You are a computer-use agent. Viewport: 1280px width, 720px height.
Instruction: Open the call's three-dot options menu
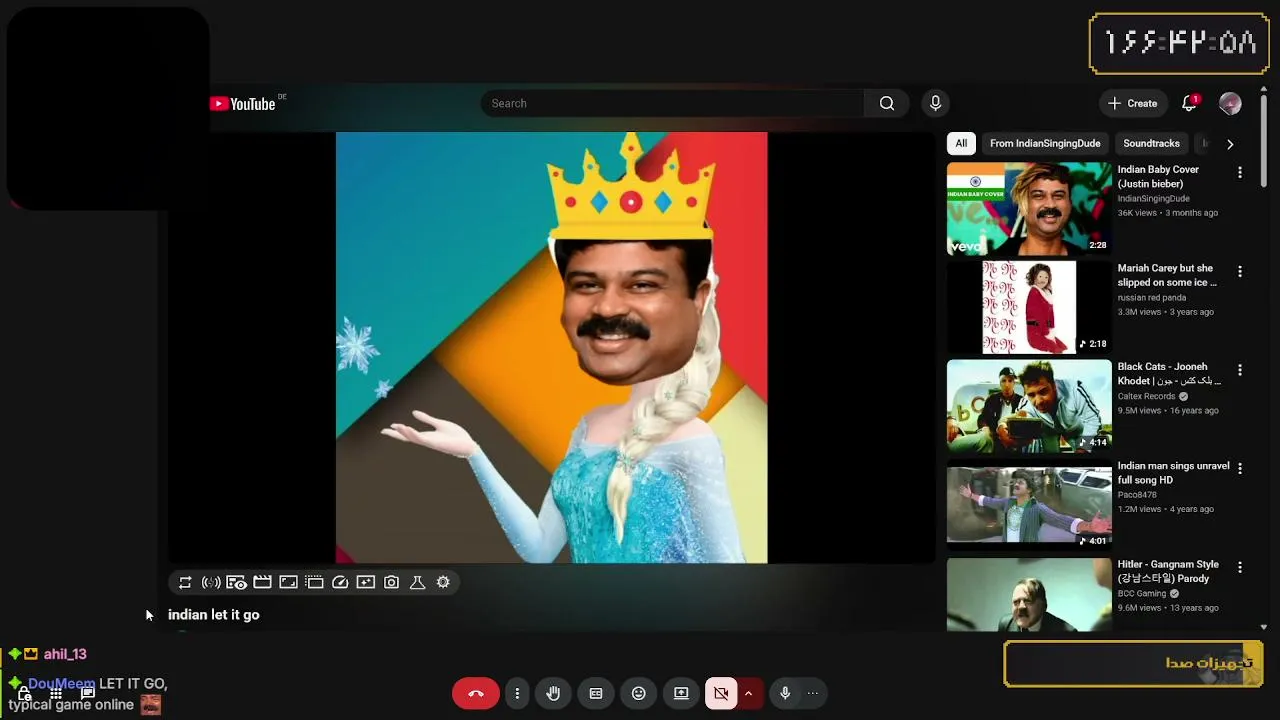click(x=517, y=693)
